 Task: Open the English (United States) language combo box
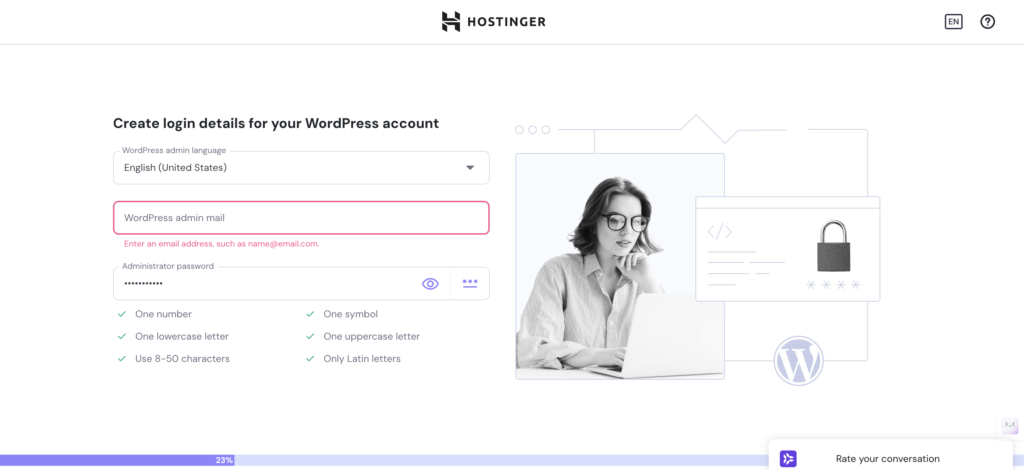click(x=290, y=168)
